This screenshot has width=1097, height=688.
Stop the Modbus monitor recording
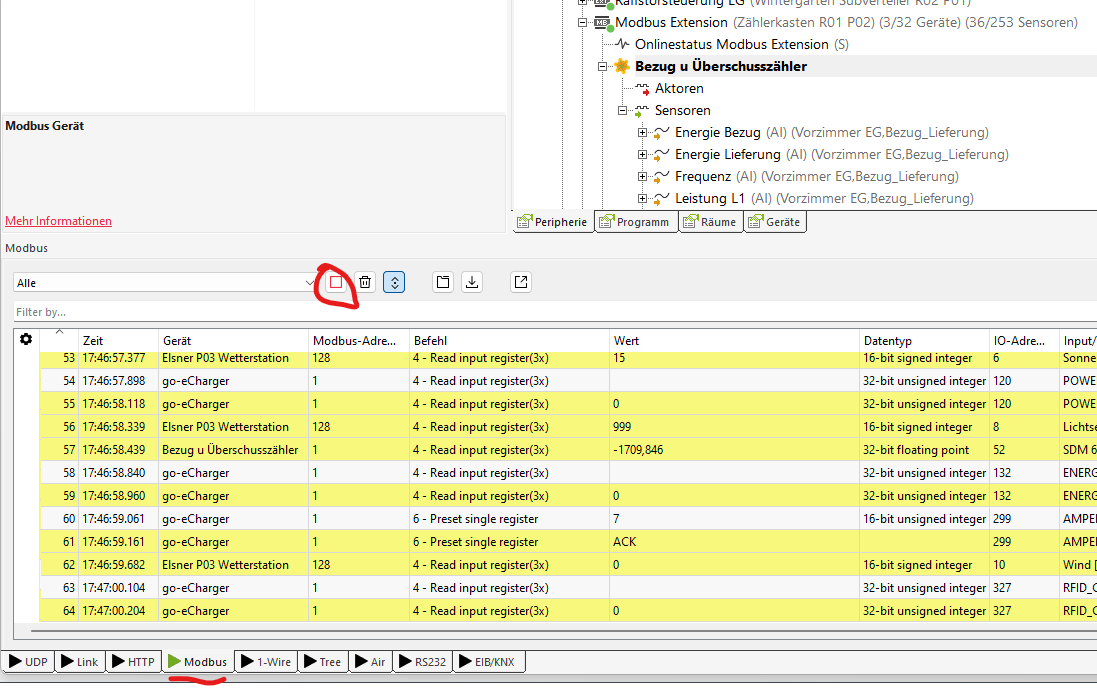pos(336,283)
